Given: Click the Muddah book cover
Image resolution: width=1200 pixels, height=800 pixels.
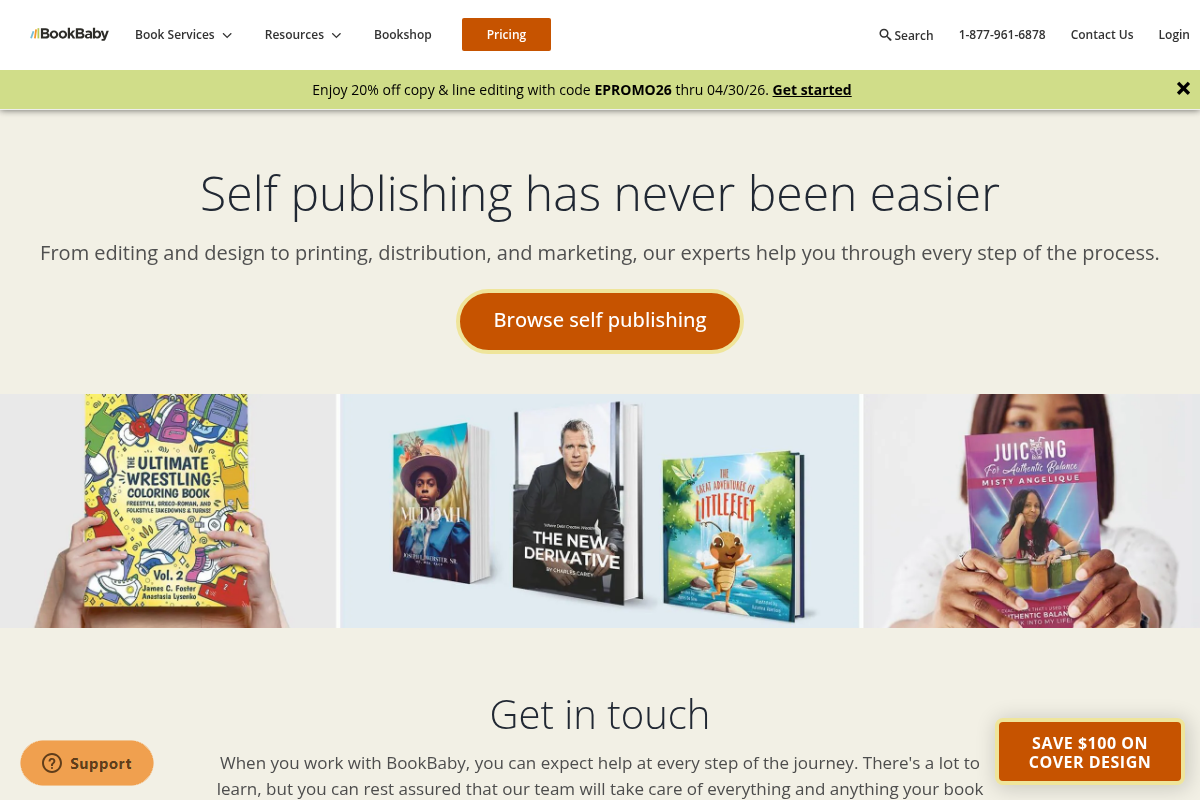Looking at the screenshot, I should point(440,503).
